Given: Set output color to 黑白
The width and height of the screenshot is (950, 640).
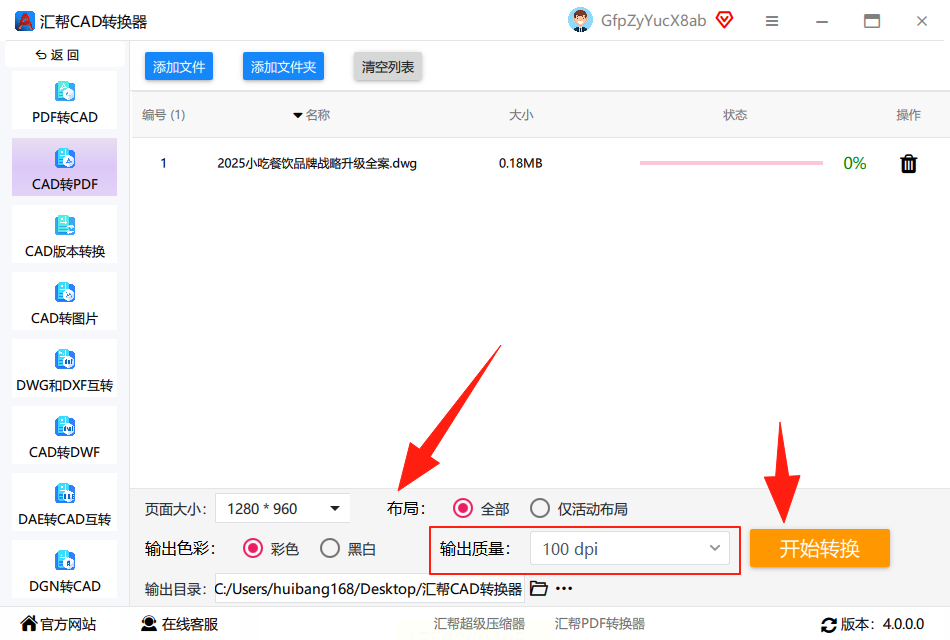Looking at the screenshot, I should (330, 548).
